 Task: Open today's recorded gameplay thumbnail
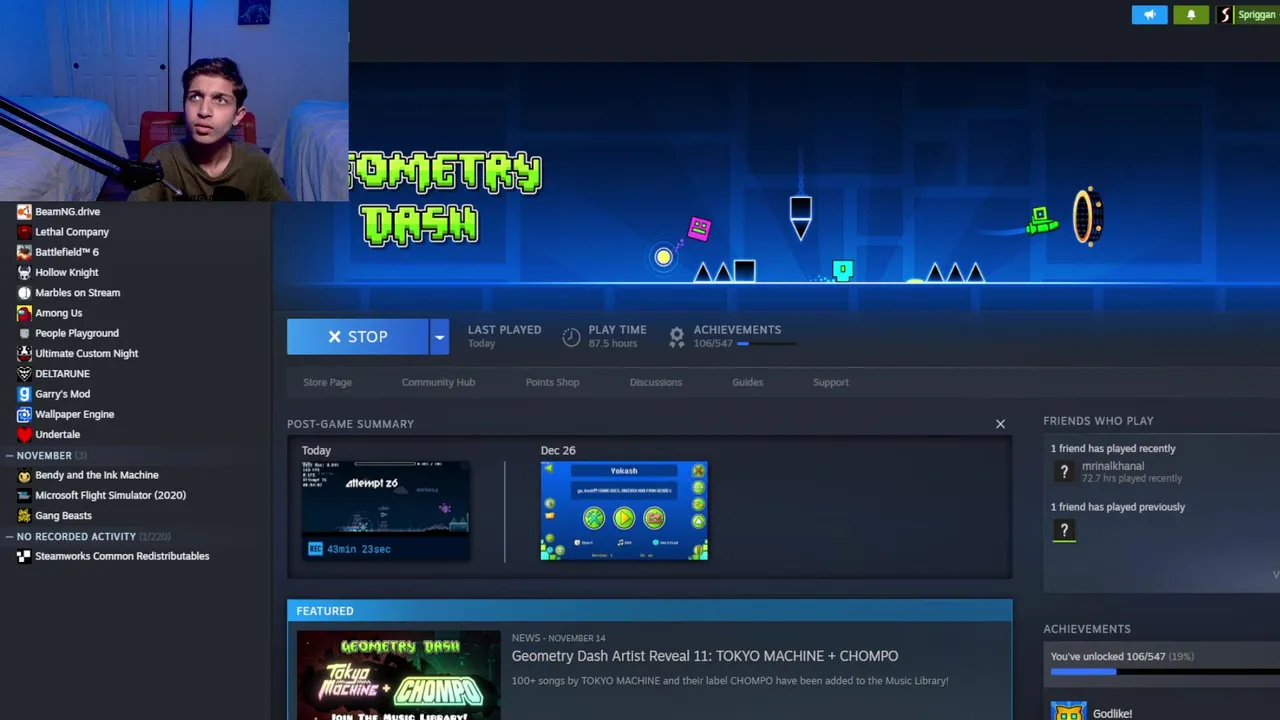[x=386, y=510]
